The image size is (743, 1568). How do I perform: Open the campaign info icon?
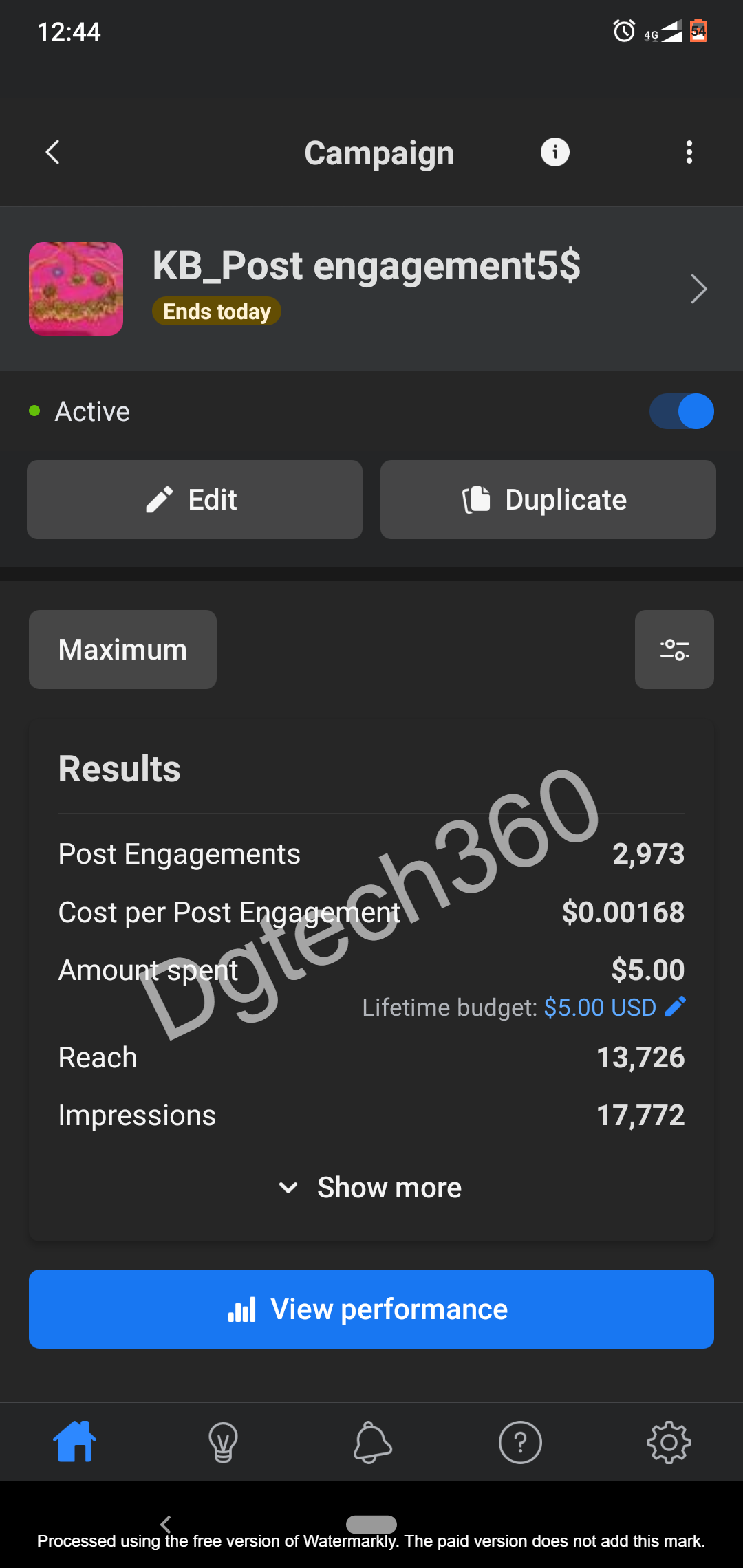pyautogui.click(x=554, y=152)
